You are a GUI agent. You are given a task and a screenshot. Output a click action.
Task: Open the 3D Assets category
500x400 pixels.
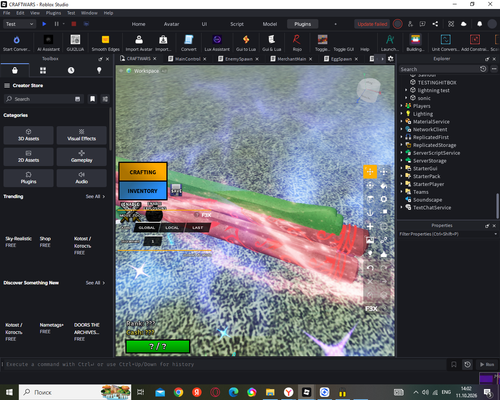(x=28, y=135)
